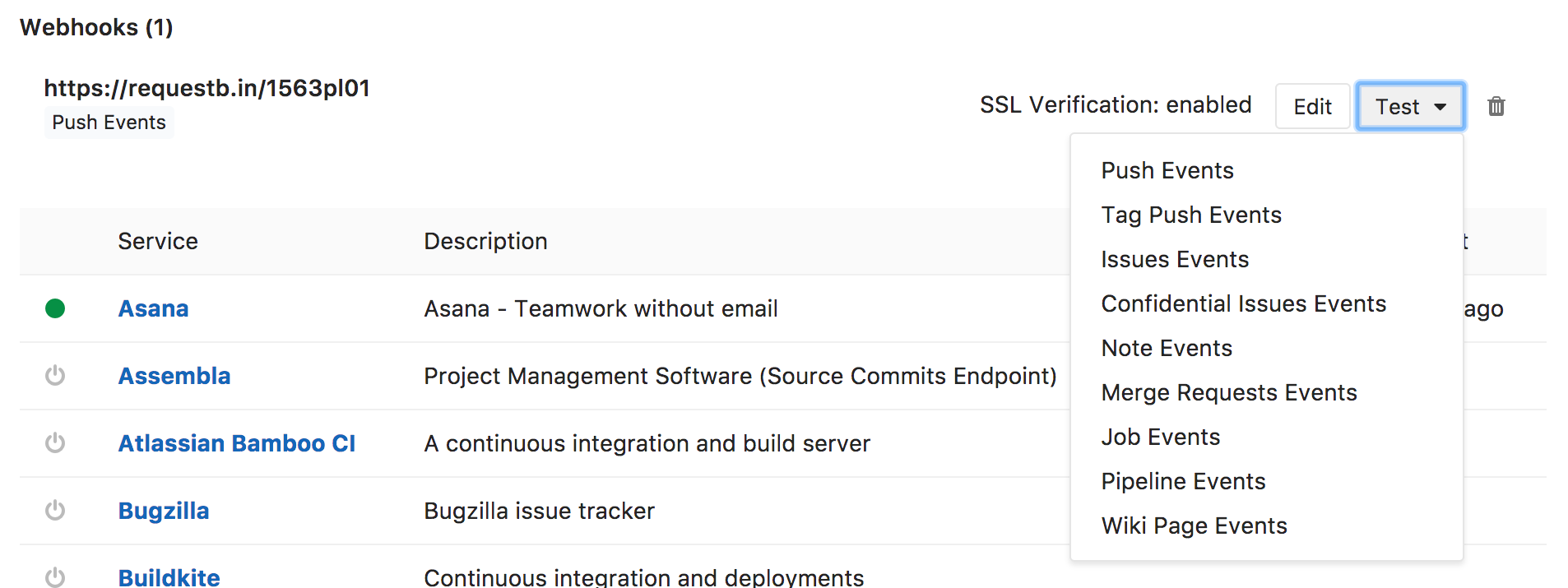Choose Confidential Issues Events option
This screenshot has height=588, width=1568.
pyautogui.click(x=1243, y=303)
